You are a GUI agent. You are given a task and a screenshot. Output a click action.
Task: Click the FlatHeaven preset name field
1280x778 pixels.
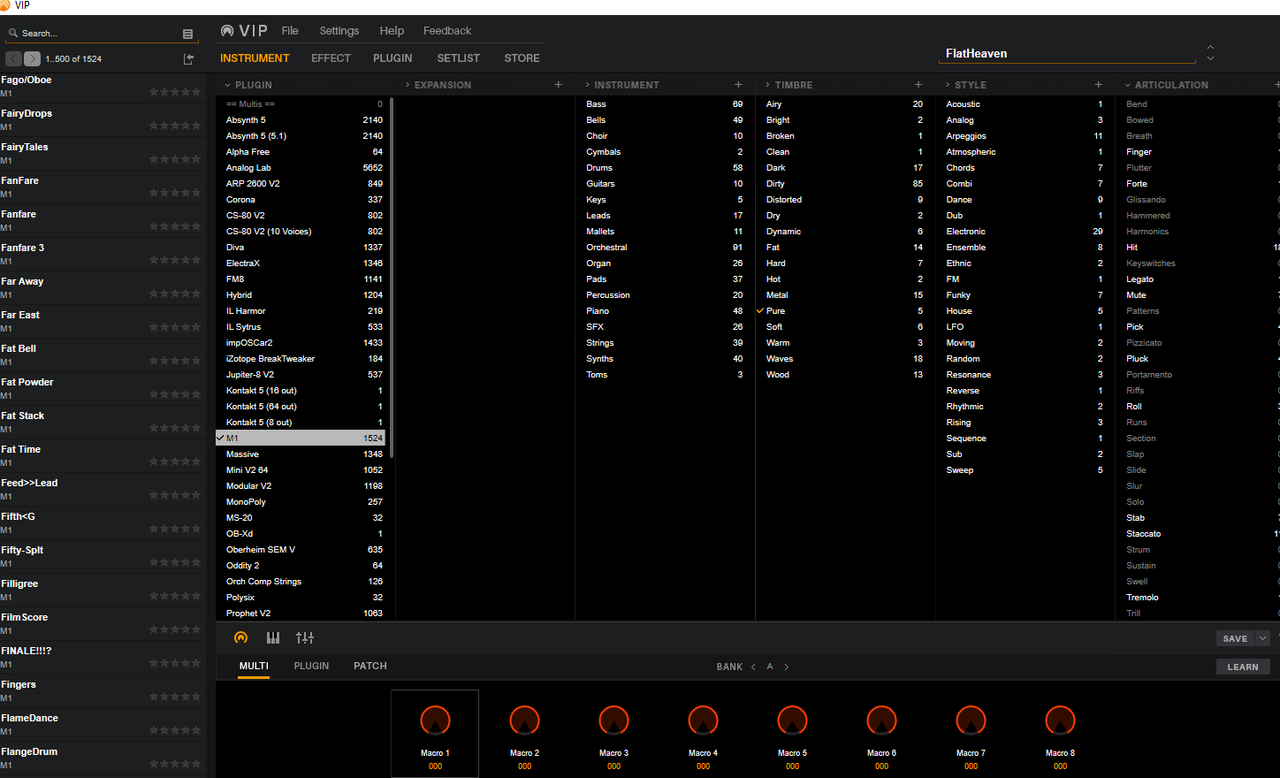pos(1069,54)
